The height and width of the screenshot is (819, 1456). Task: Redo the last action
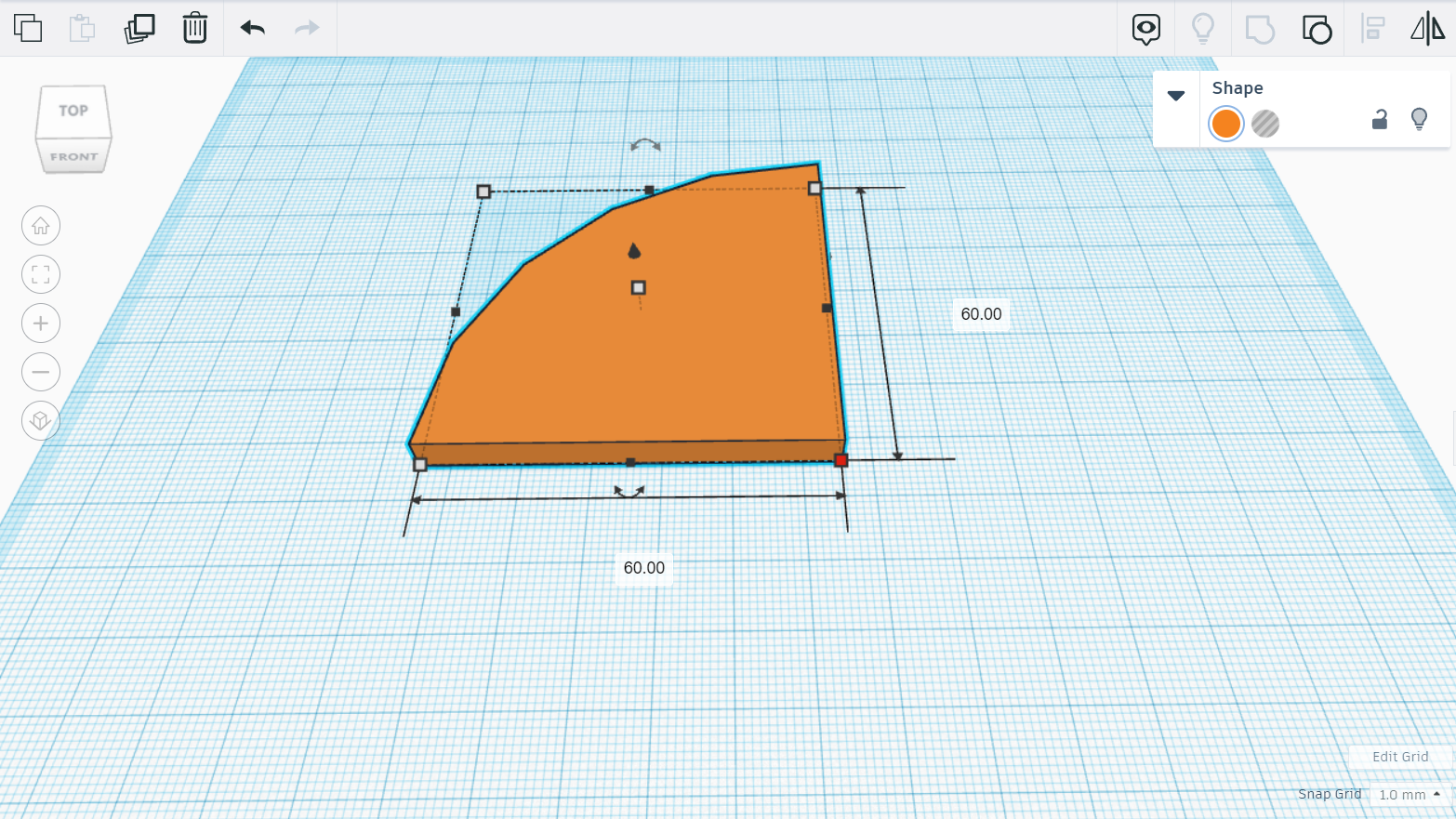(306, 29)
